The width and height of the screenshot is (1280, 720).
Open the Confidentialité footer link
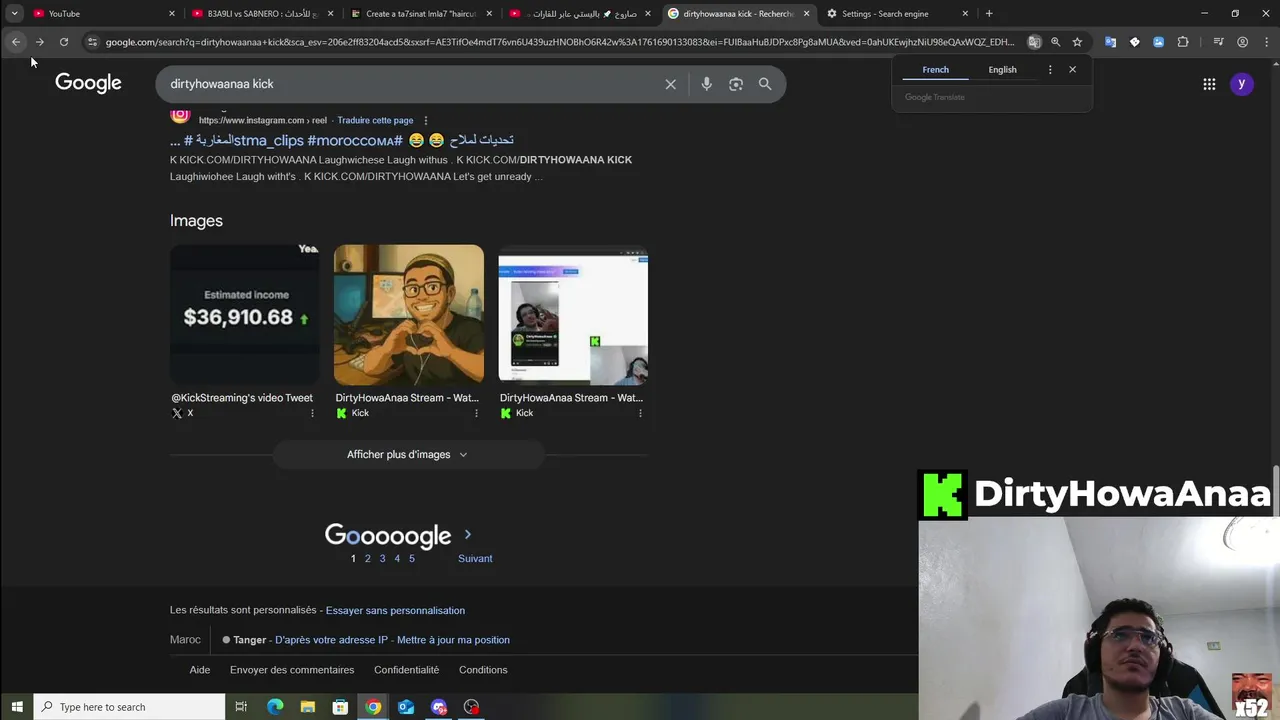[x=406, y=670]
